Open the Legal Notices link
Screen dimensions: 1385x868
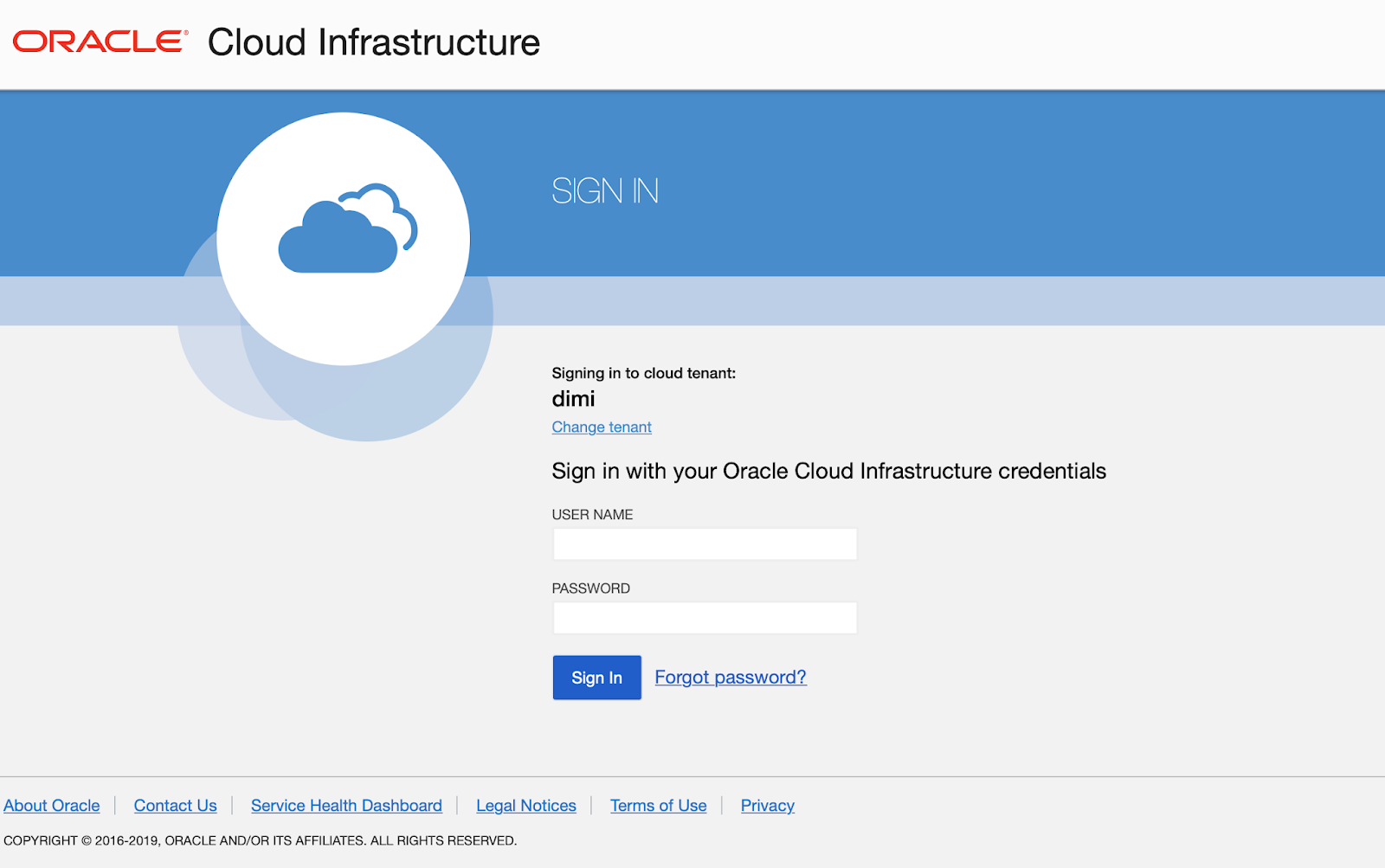(x=525, y=805)
